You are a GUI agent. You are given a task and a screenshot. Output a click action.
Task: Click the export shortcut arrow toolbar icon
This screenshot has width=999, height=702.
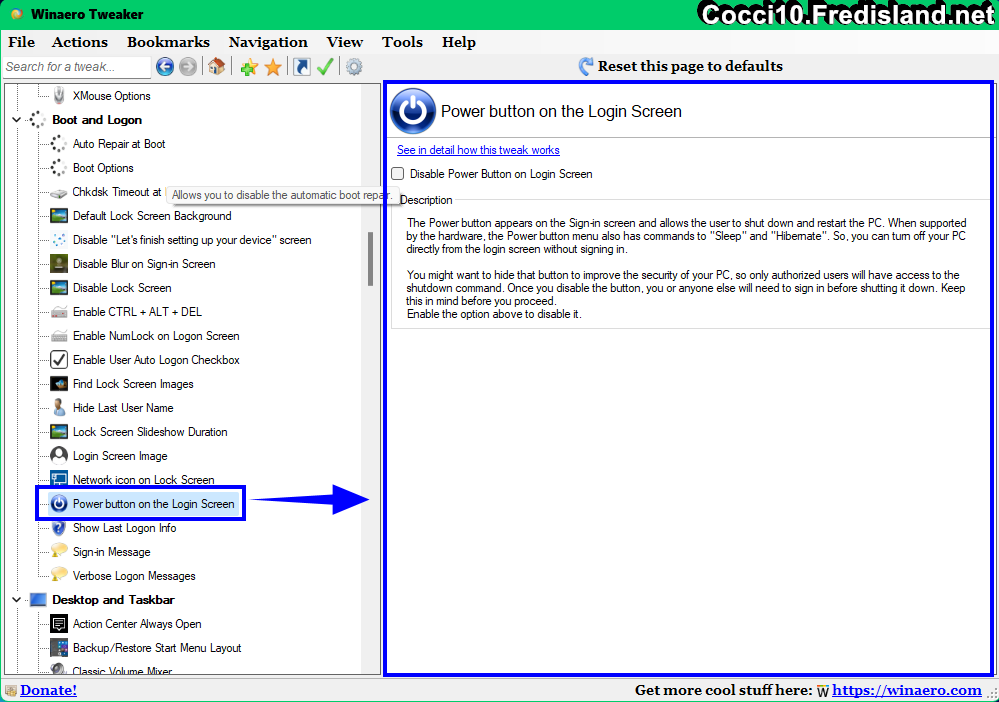[x=302, y=66]
